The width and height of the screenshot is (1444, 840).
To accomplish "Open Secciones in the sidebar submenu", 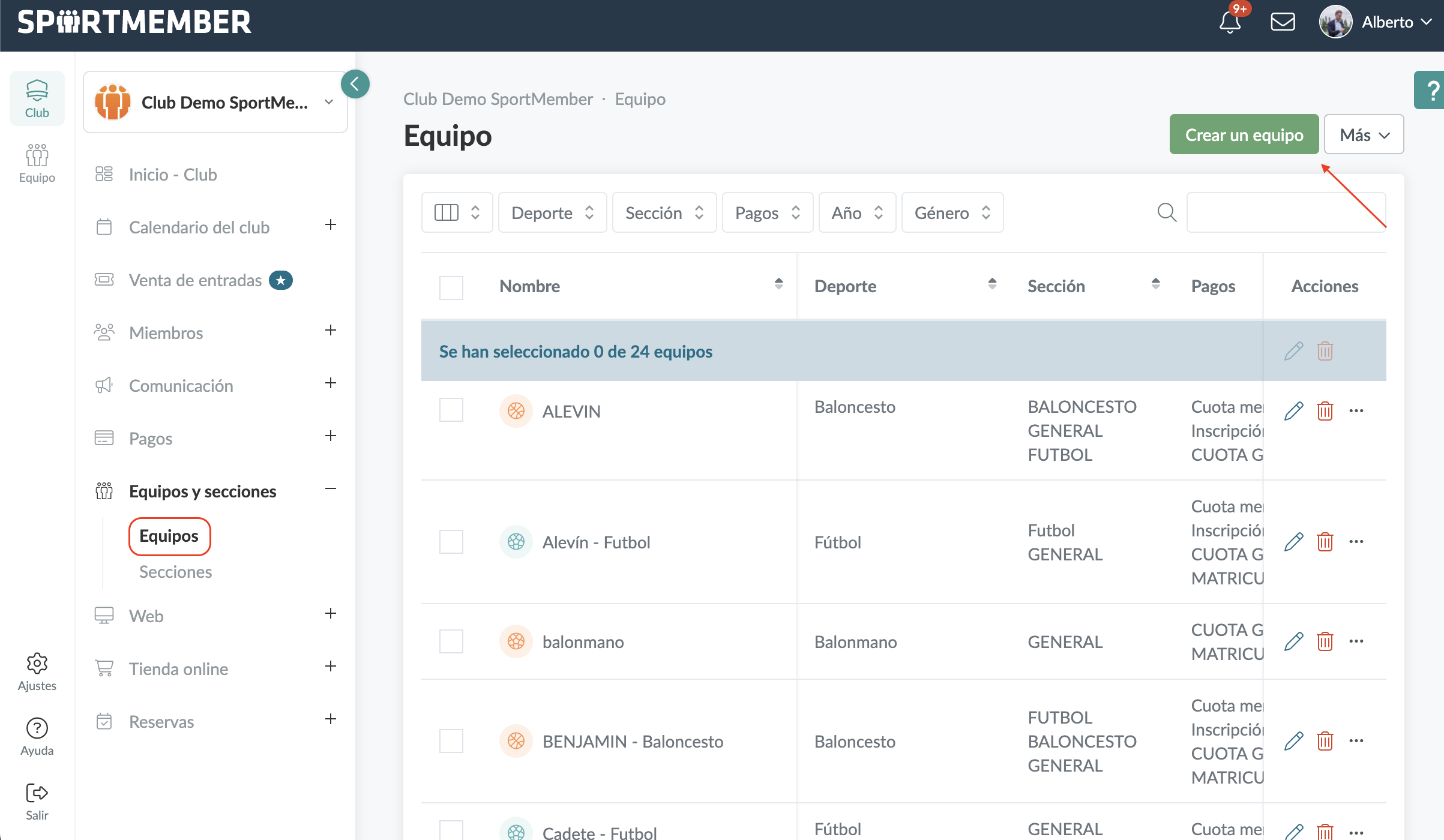I will tap(175, 572).
